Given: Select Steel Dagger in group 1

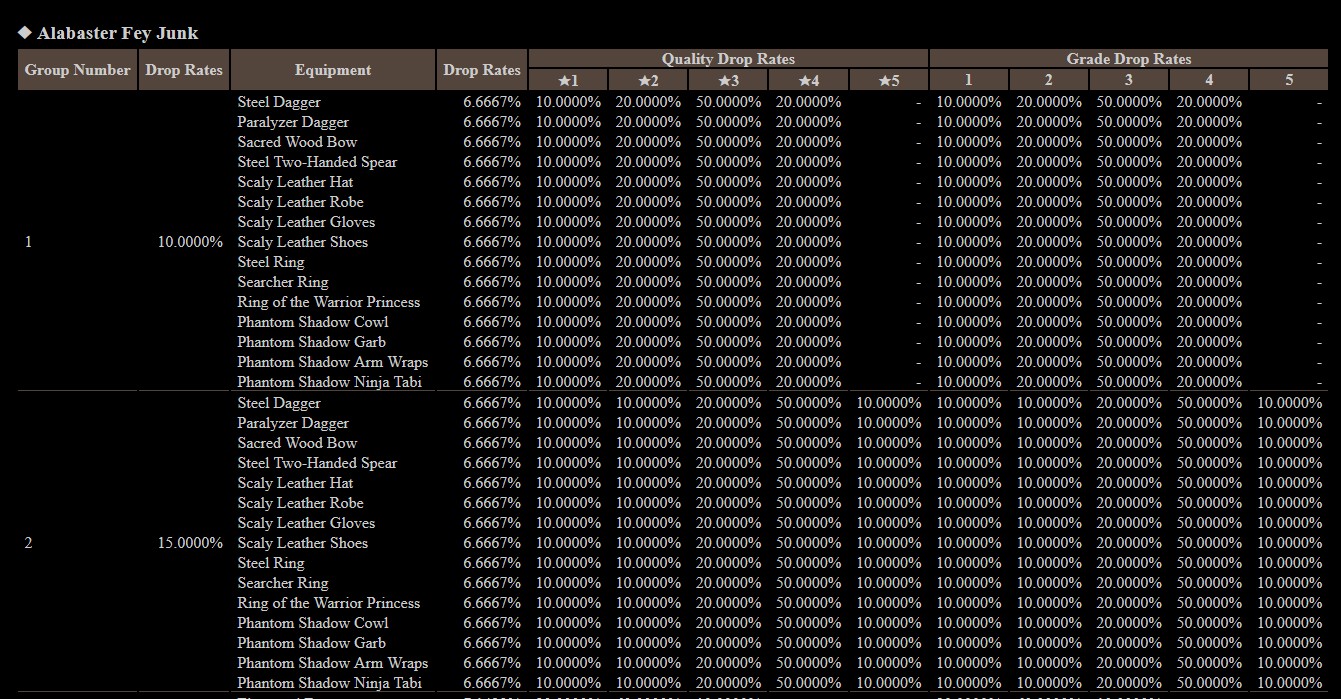Looking at the screenshot, I should tap(279, 102).
